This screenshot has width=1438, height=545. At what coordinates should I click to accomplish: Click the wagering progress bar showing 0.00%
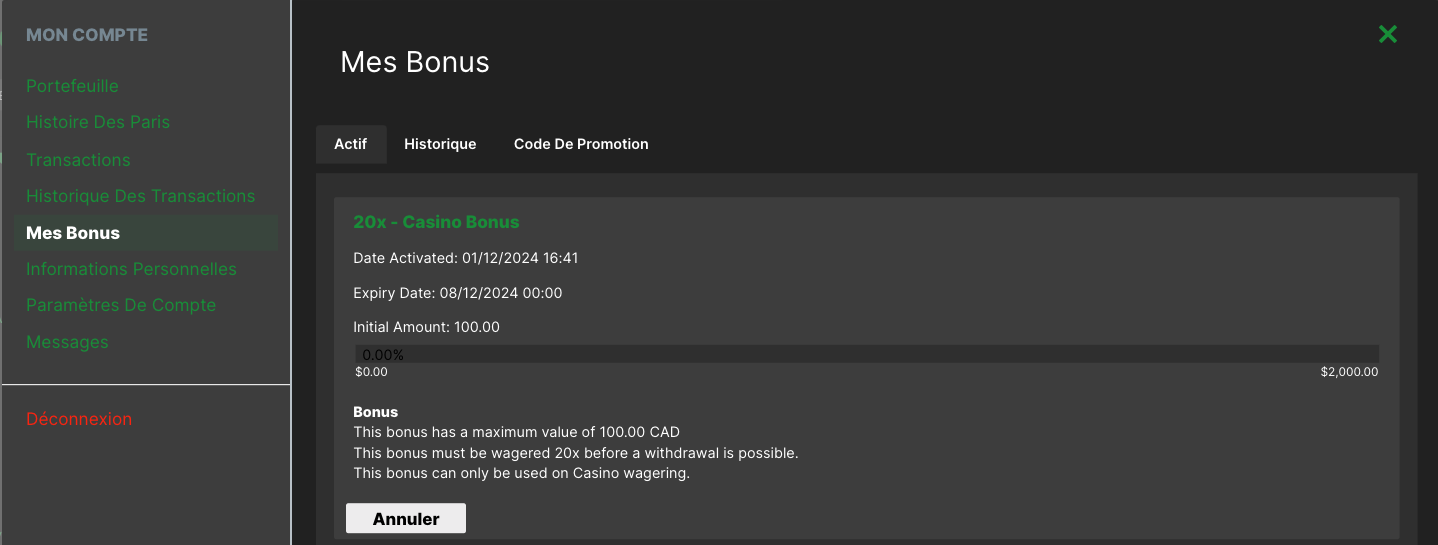pyautogui.click(x=866, y=354)
